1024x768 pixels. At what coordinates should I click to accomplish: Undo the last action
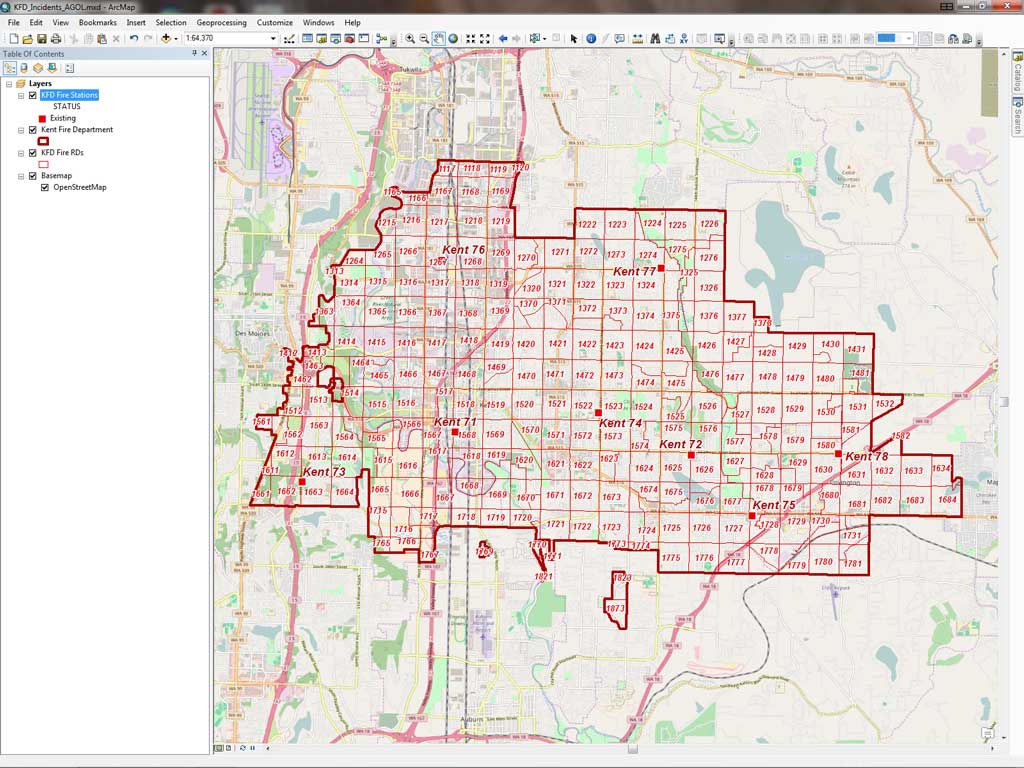134,39
